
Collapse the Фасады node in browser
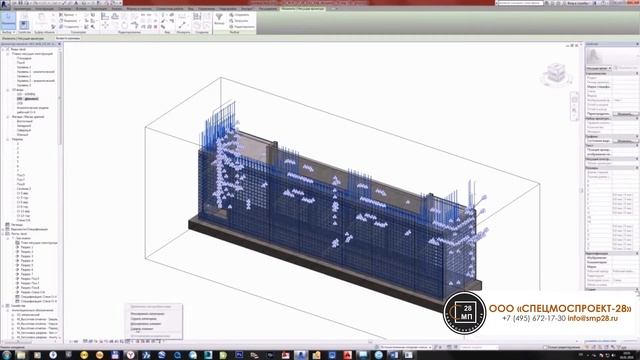(x=8, y=117)
